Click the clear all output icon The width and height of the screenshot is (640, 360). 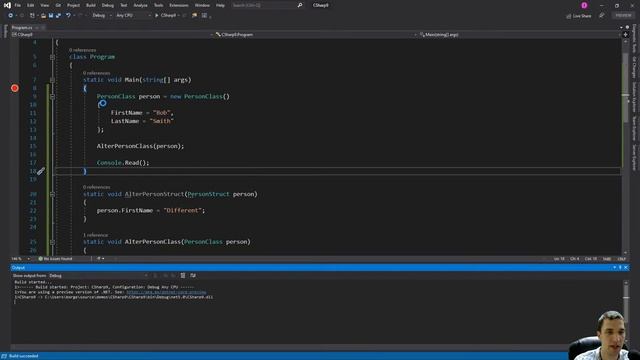tap(183, 276)
